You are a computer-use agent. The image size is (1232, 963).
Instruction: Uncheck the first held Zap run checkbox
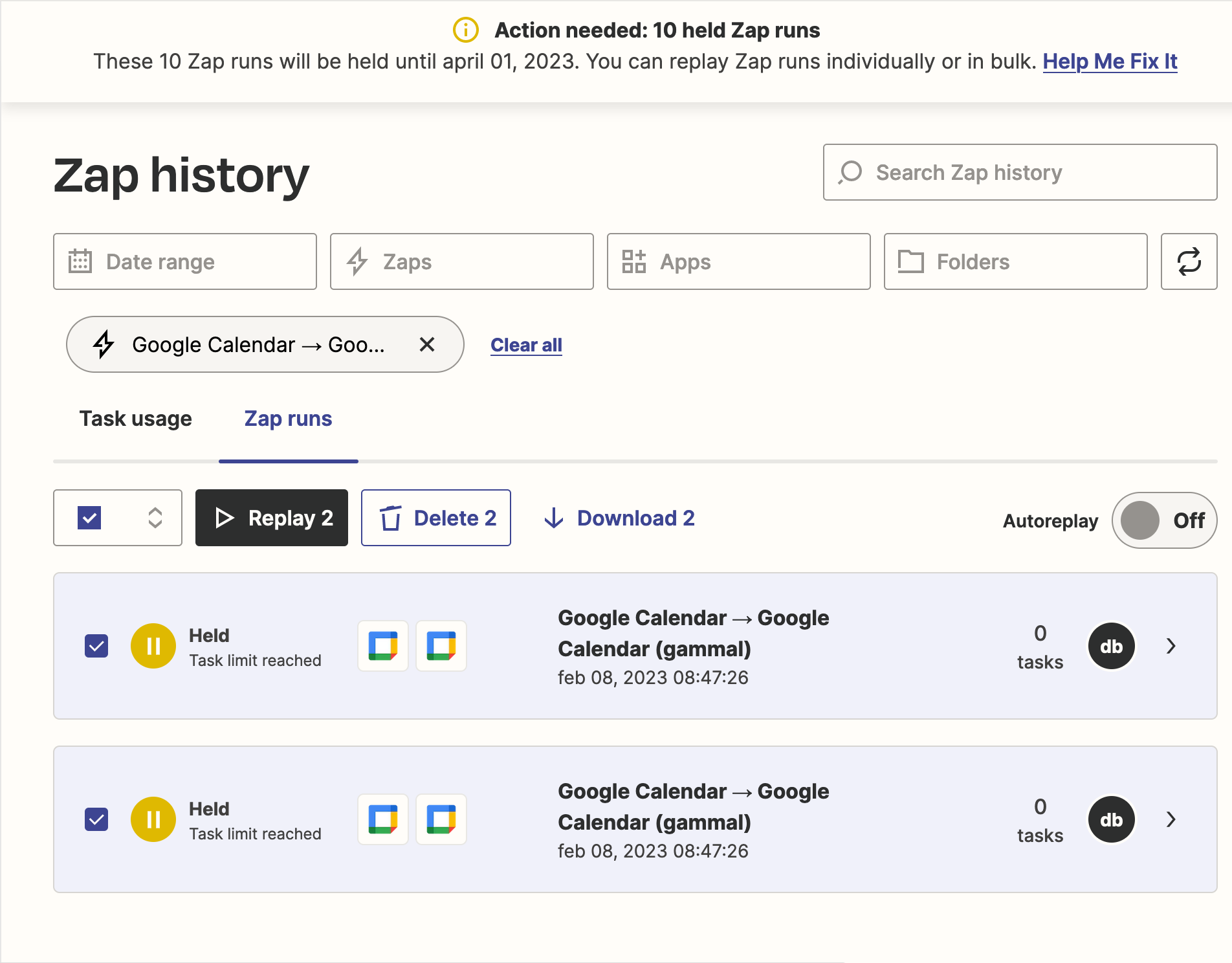click(x=96, y=646)
